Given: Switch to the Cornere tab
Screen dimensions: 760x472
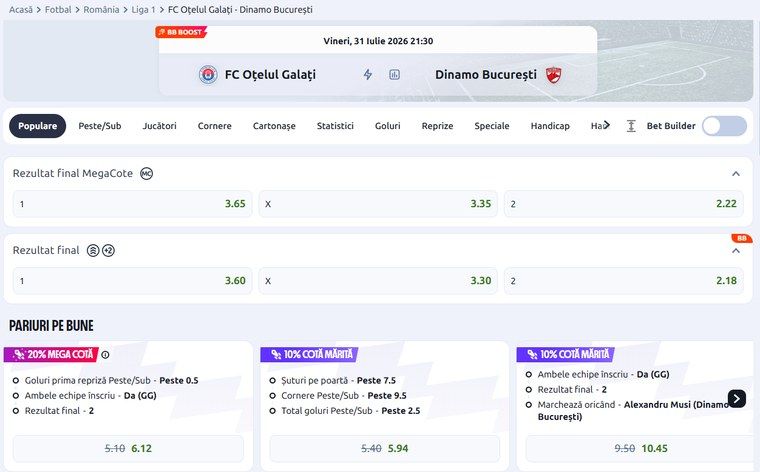Looking at the screenshot, I should click(x=215, y=126).
